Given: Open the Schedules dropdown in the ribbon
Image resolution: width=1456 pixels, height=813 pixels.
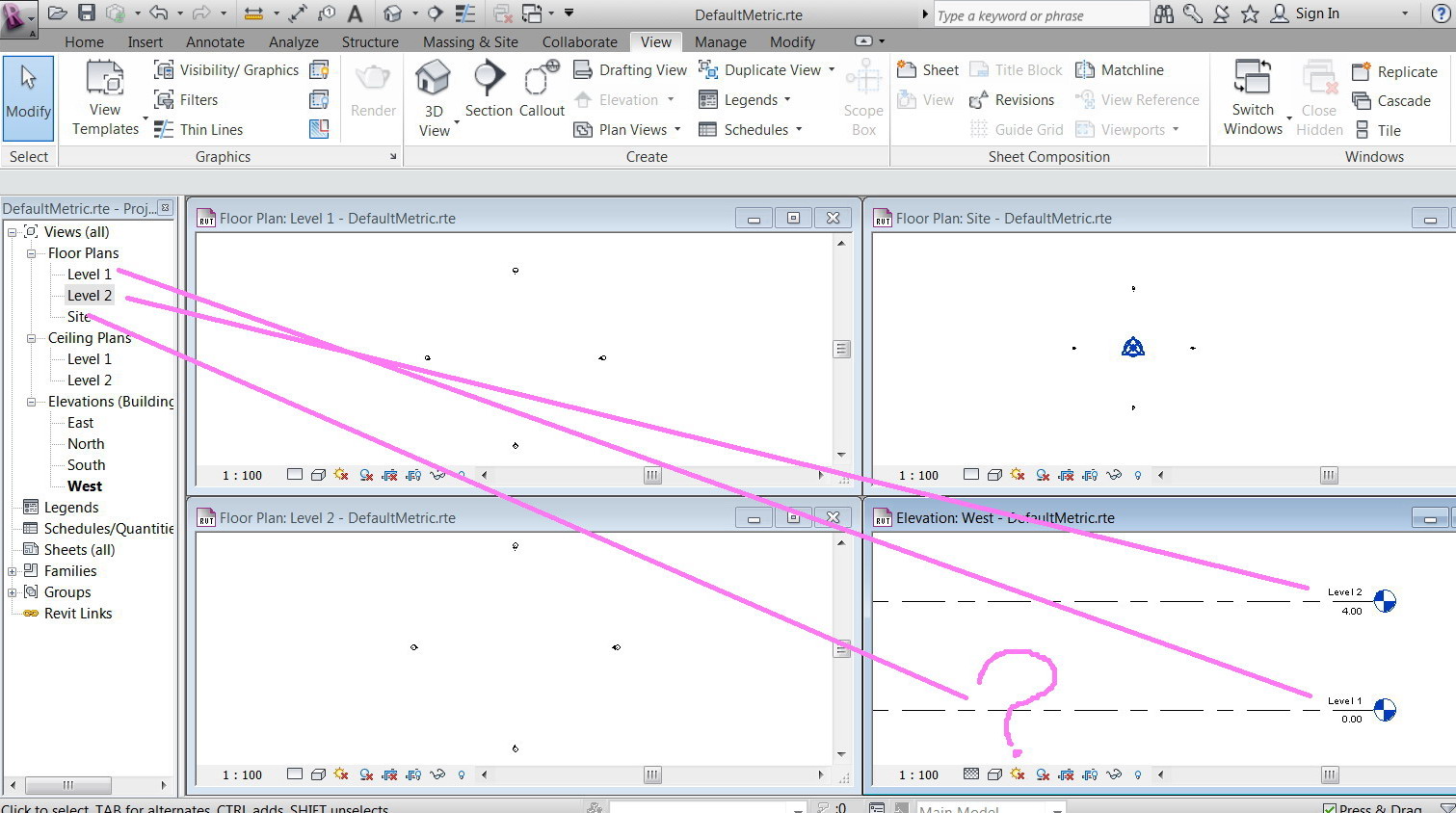Looking at the screenshot, I should pos(751,130).
